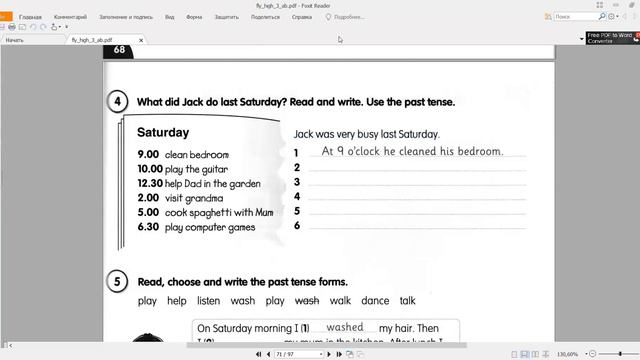
Task: Go to next page arrow
Action: (329, 354)
